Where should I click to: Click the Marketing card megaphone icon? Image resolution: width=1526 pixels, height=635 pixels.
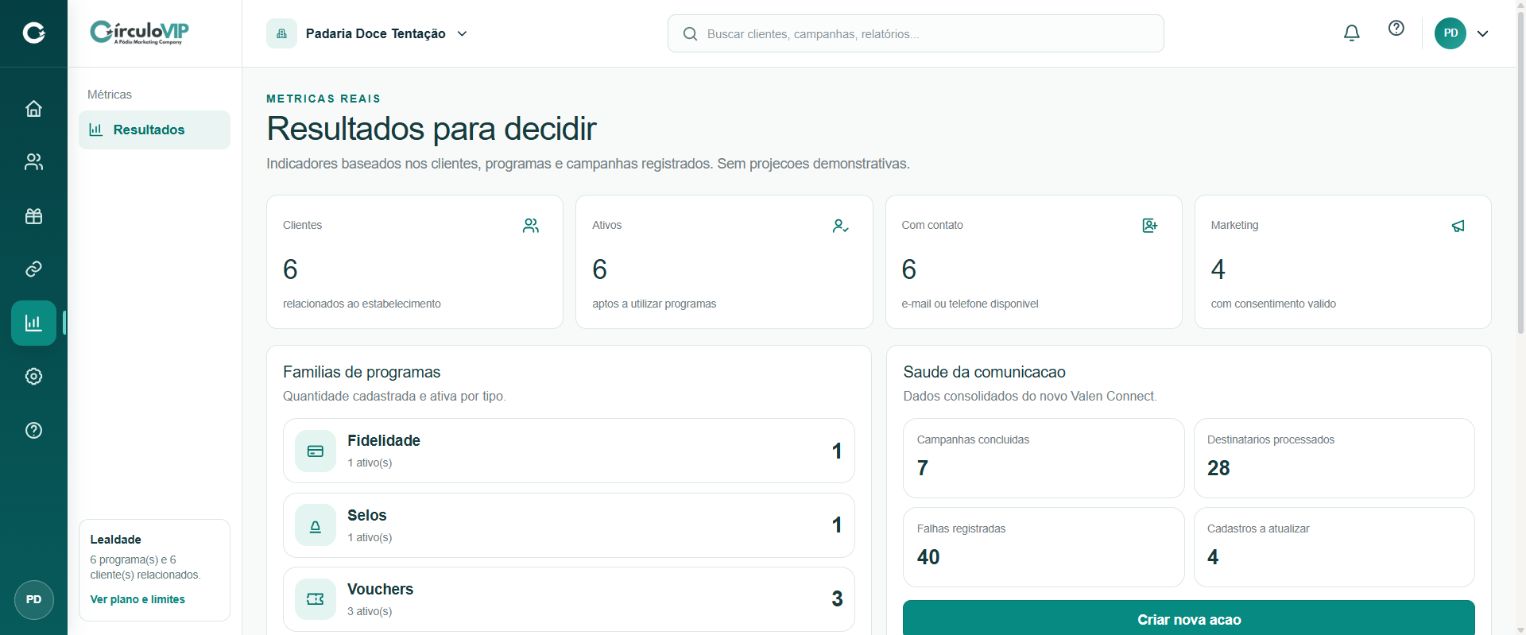1459,226
